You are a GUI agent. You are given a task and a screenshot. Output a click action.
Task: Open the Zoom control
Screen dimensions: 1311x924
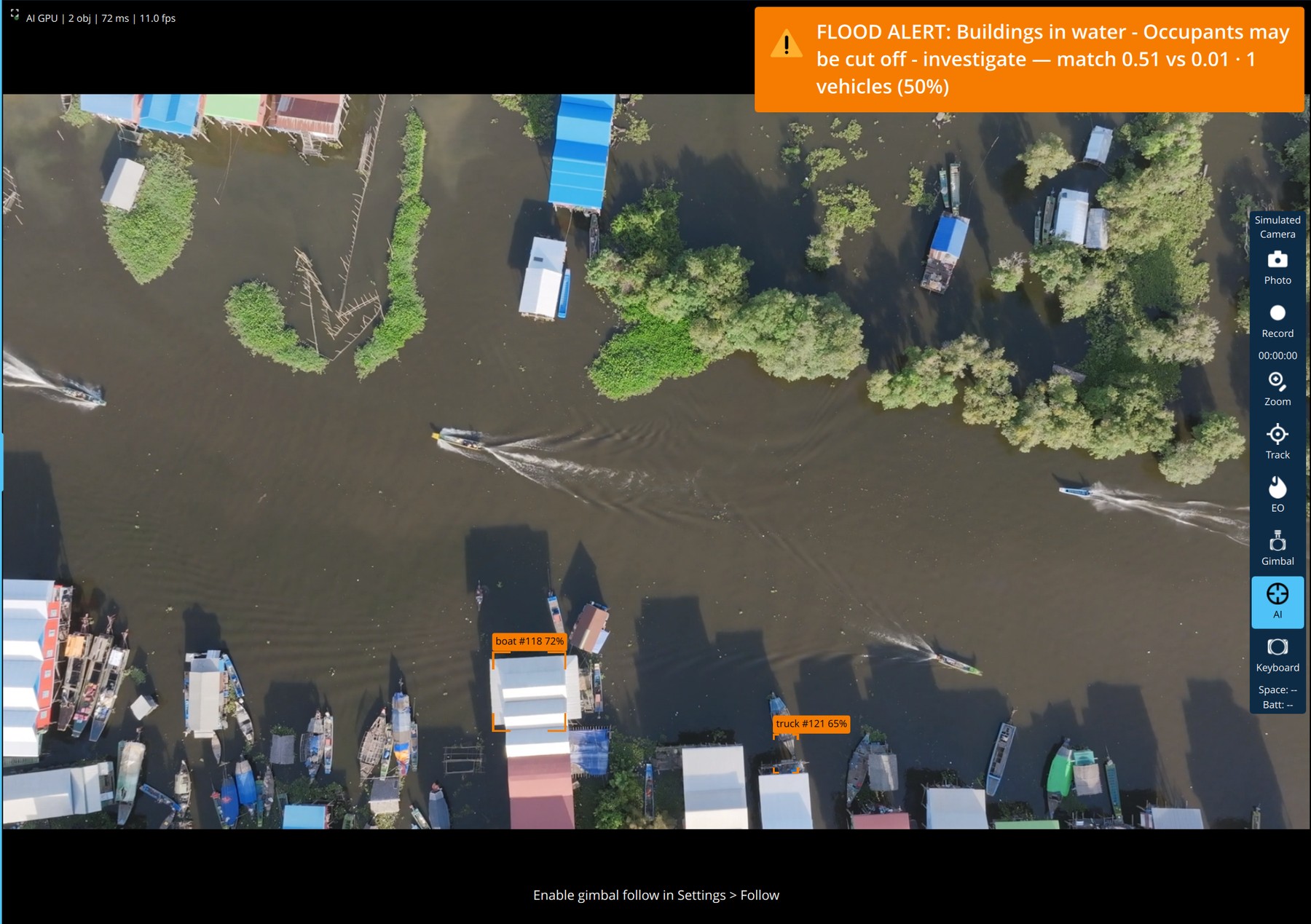click(x=1277, y=389)
